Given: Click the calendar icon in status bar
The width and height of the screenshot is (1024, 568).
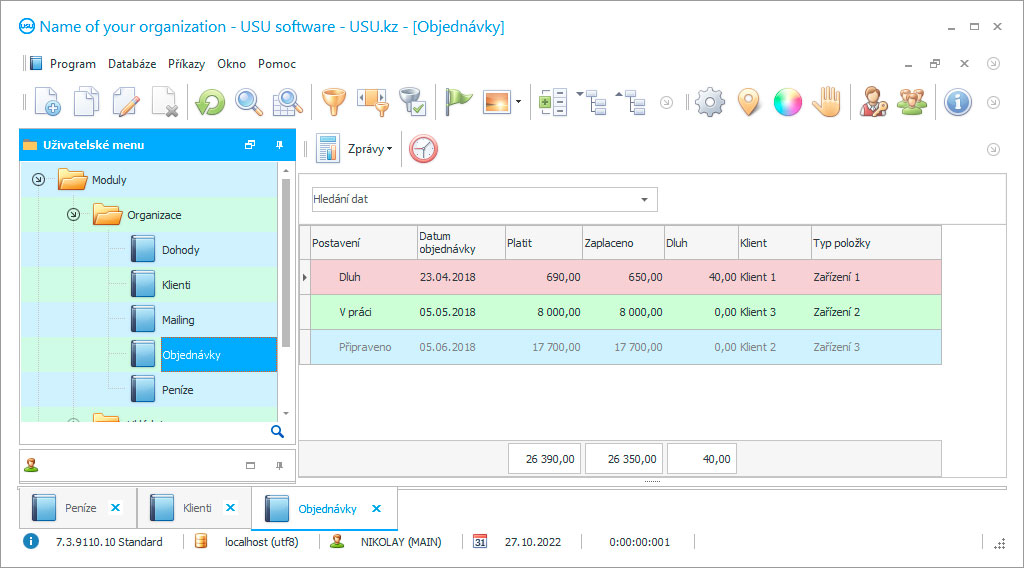Looking at the screenshot, I should [x=480, y=541].
